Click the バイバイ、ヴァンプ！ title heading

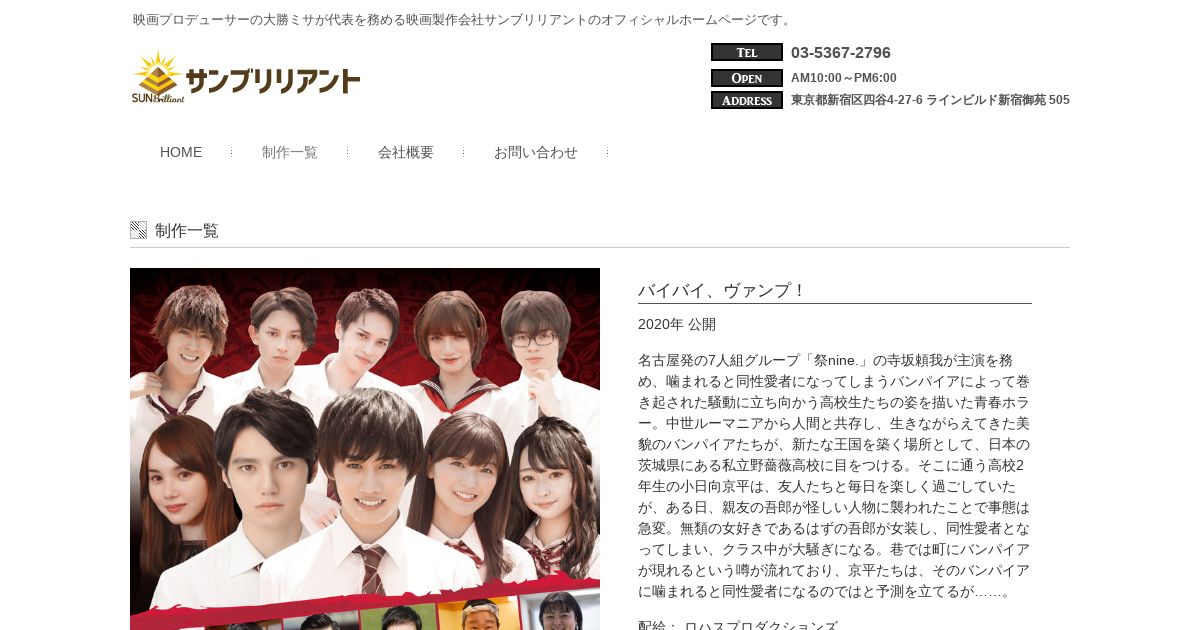(x=722, y=290)
